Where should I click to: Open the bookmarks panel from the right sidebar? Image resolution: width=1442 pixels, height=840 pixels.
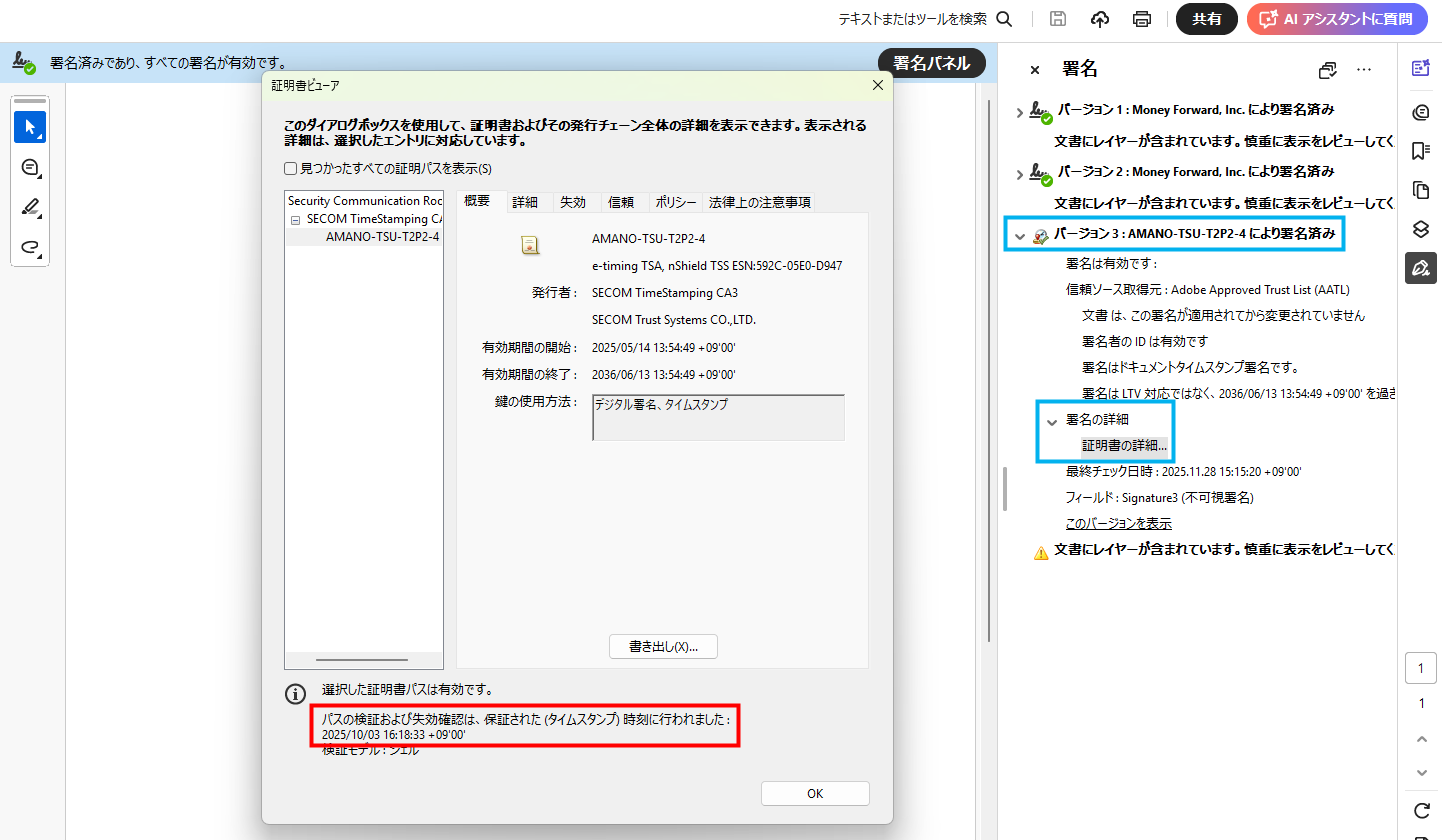point(1420,150)
